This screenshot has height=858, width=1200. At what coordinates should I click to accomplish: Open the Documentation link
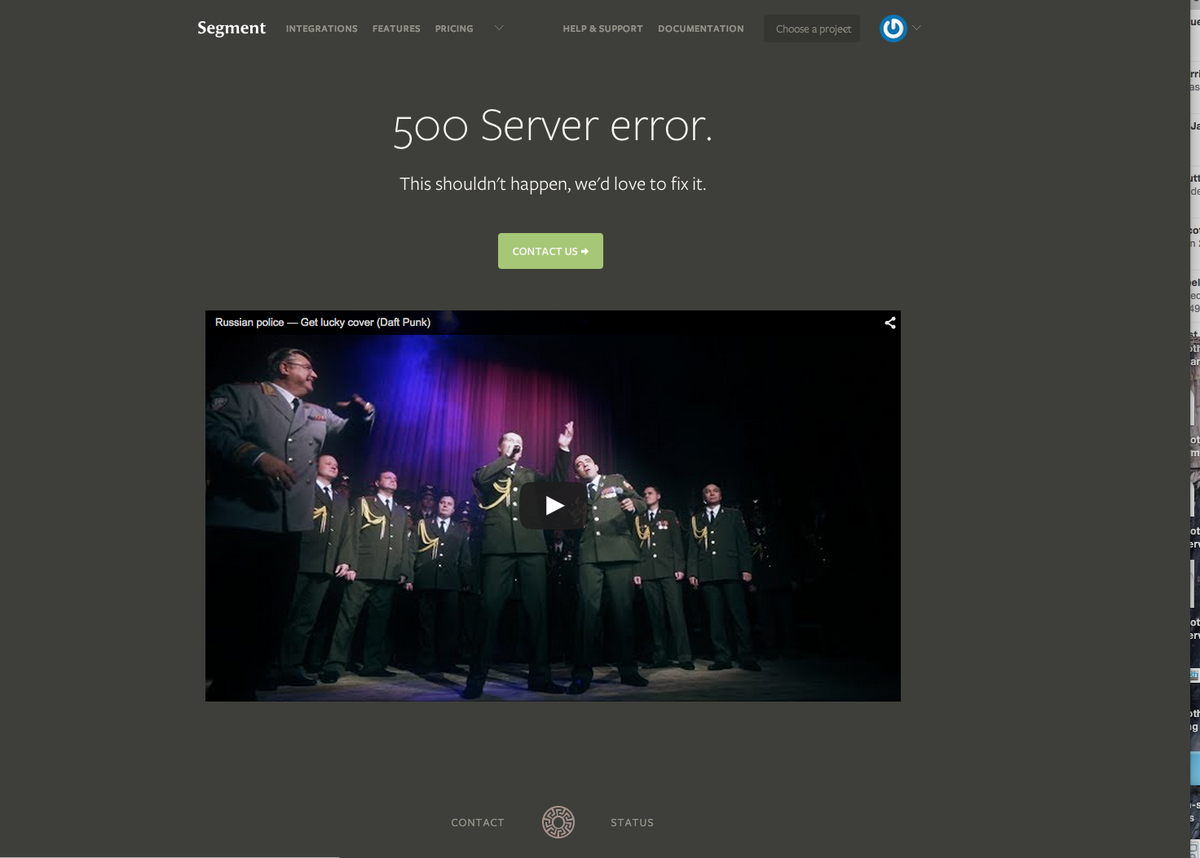click(701, 29)
